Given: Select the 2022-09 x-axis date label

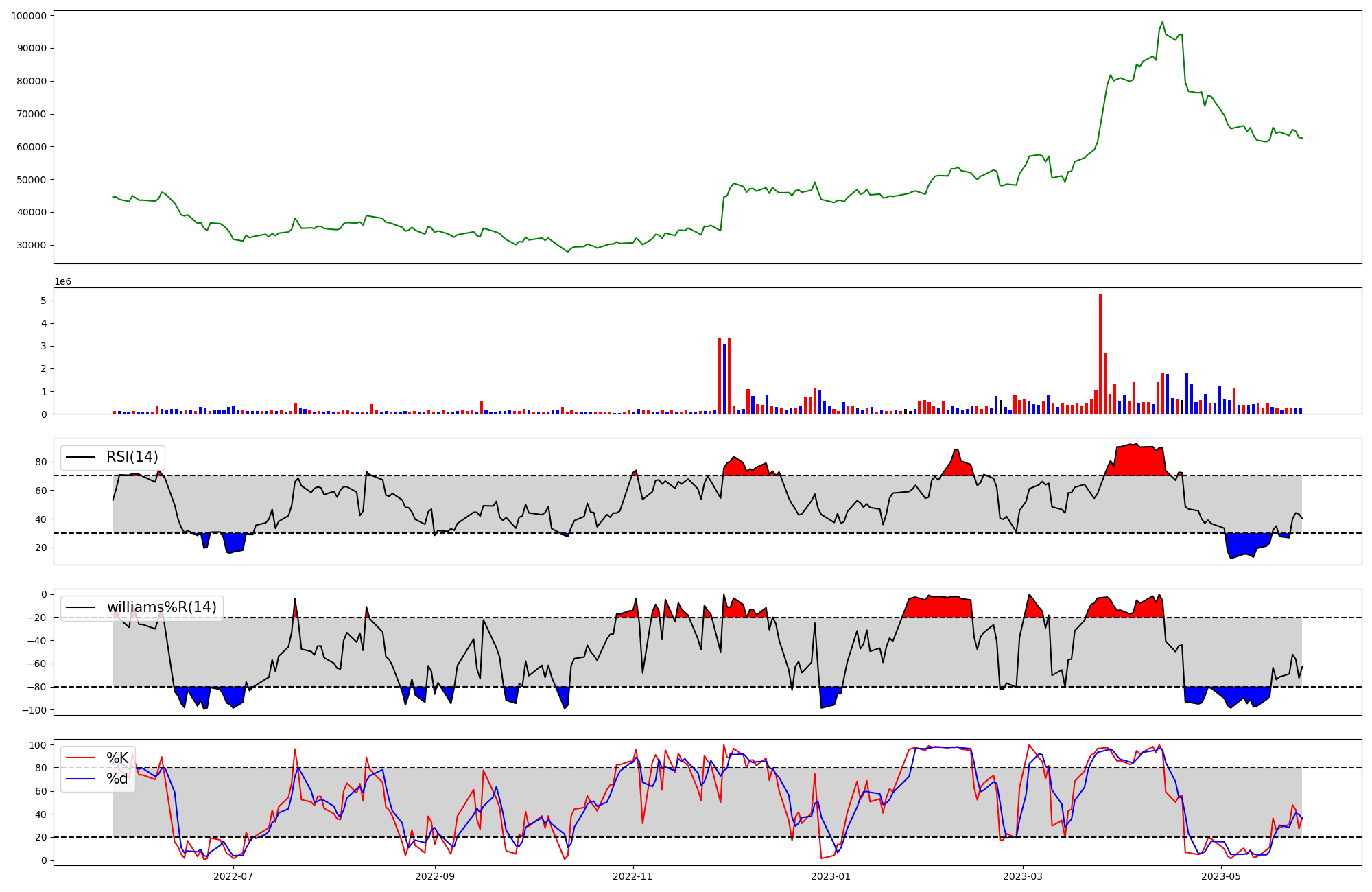Looking at the screenshot, I should pyautogui.click(x=435, y=876).
